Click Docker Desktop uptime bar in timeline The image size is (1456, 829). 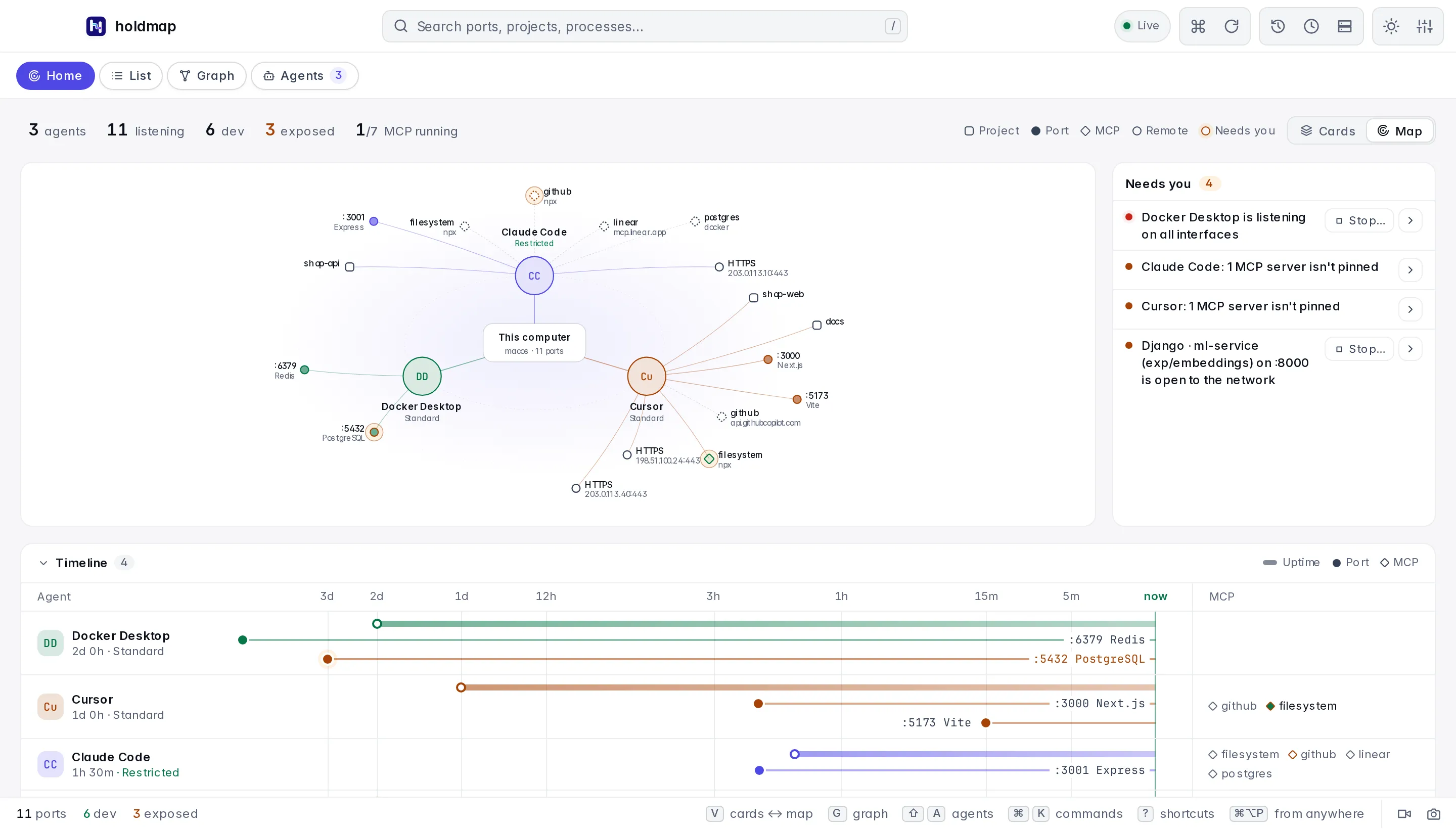[766, 624]
